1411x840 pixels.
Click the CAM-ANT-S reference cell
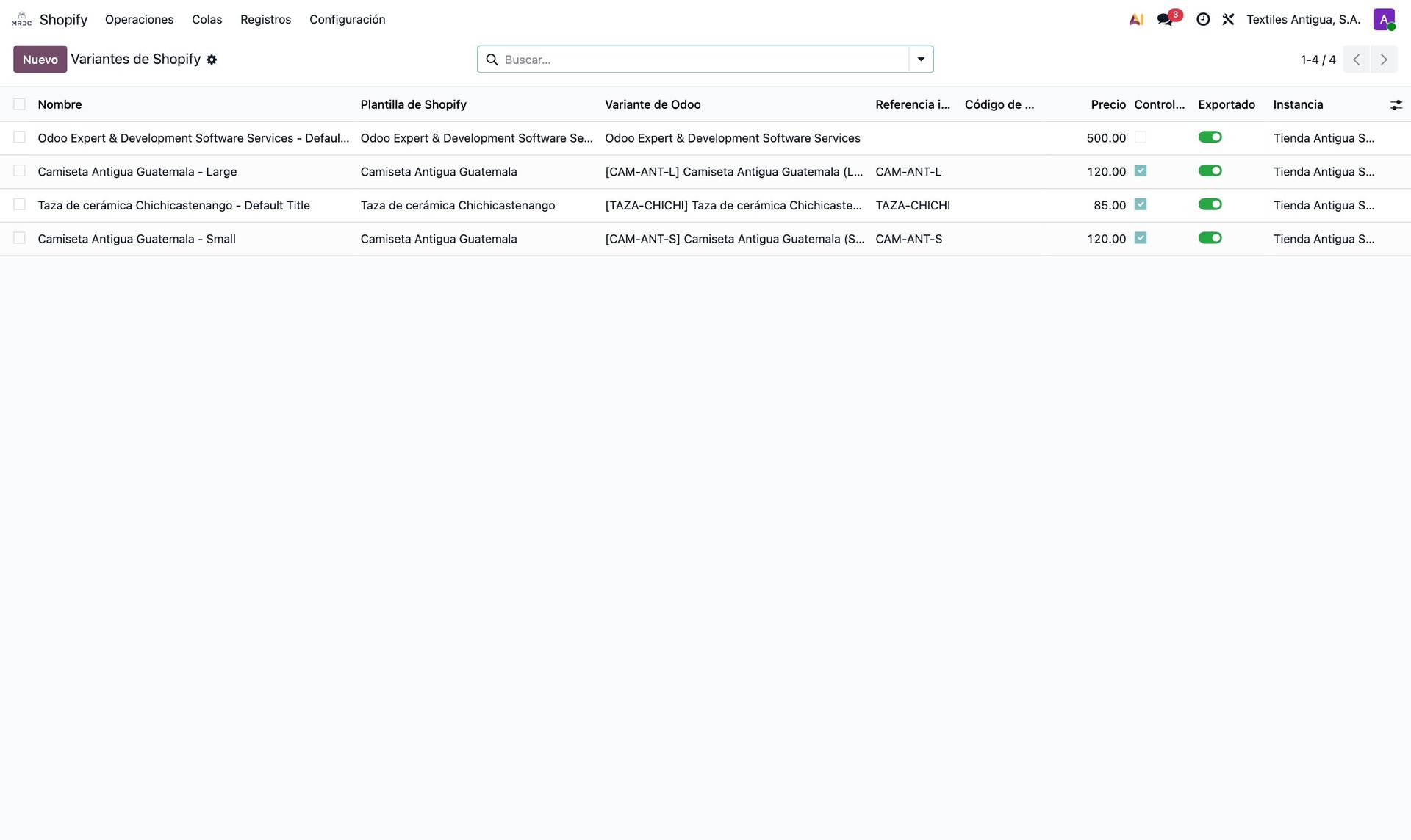tap(908, 239)
